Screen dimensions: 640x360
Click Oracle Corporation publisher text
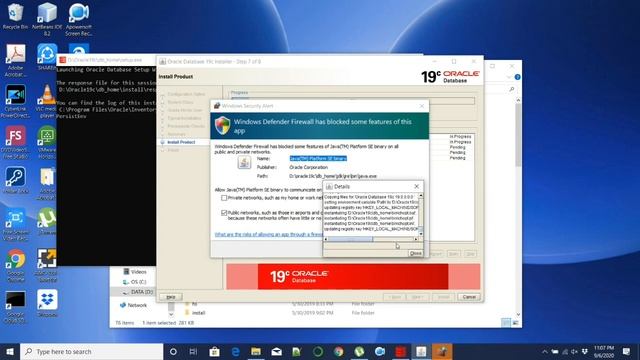pos(308,167)
